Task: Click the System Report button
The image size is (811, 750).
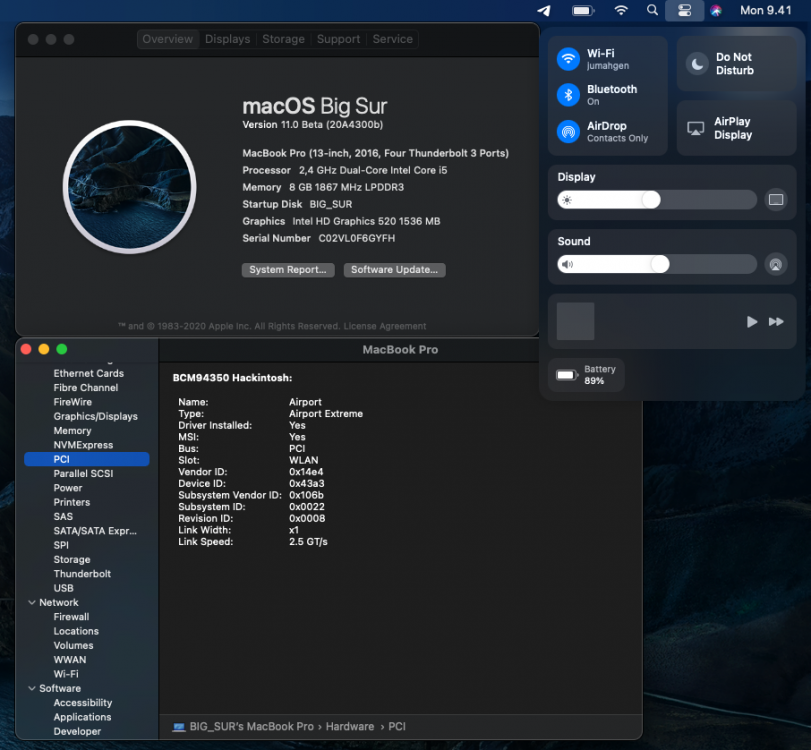Action: 288,270
